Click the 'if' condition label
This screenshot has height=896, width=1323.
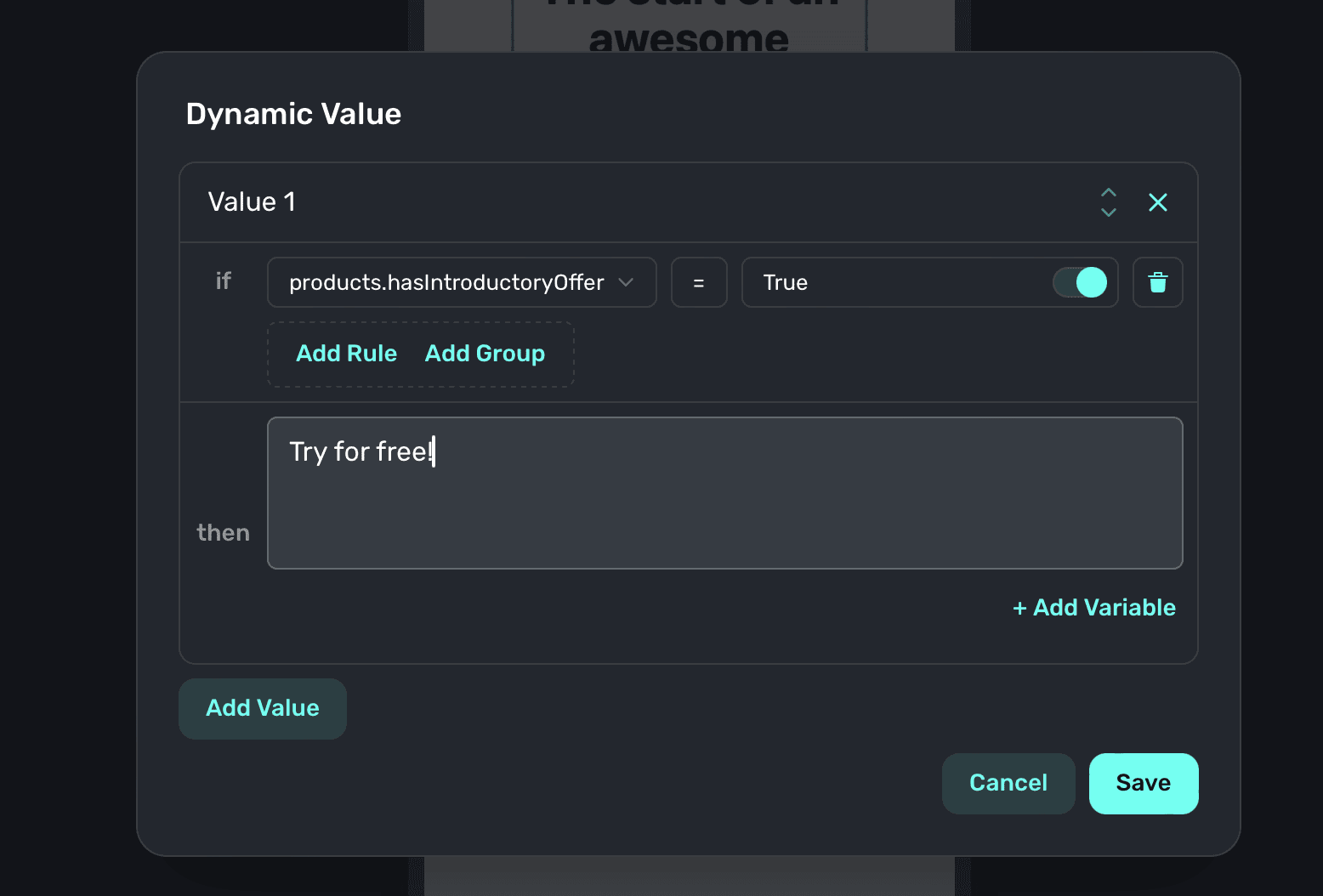223,281
